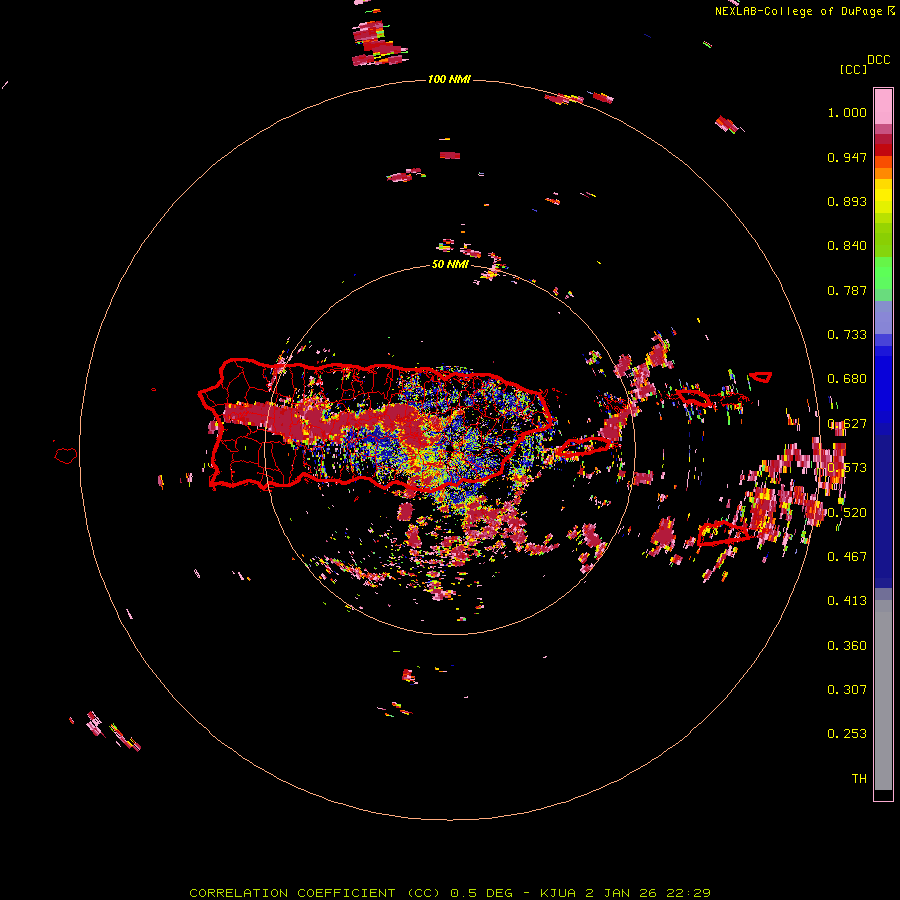Image resolution: width=900 pixels, height=900 pixels.
Task: Click the 0.840 legend value
Action: click(x=847, y=246)
